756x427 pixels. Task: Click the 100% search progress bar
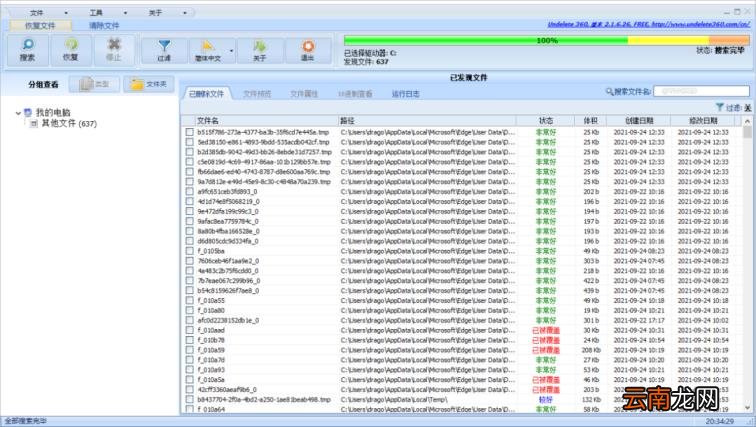click(x=547, y=40)
